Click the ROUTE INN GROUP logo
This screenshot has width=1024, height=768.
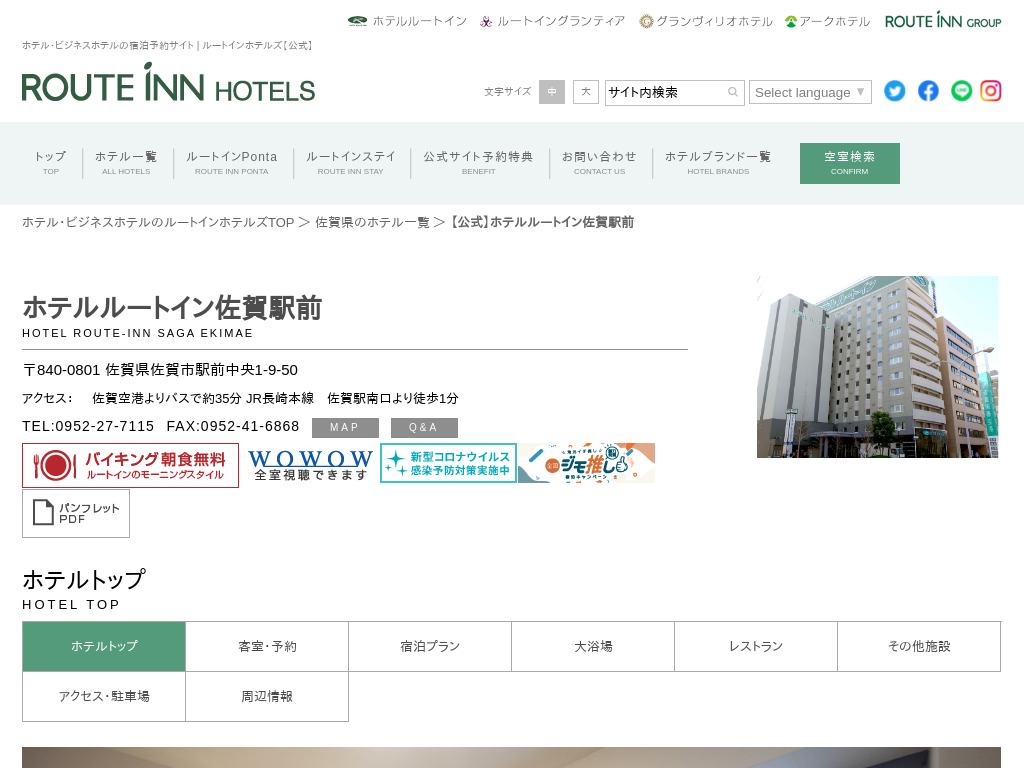click(x=943, y=21)
